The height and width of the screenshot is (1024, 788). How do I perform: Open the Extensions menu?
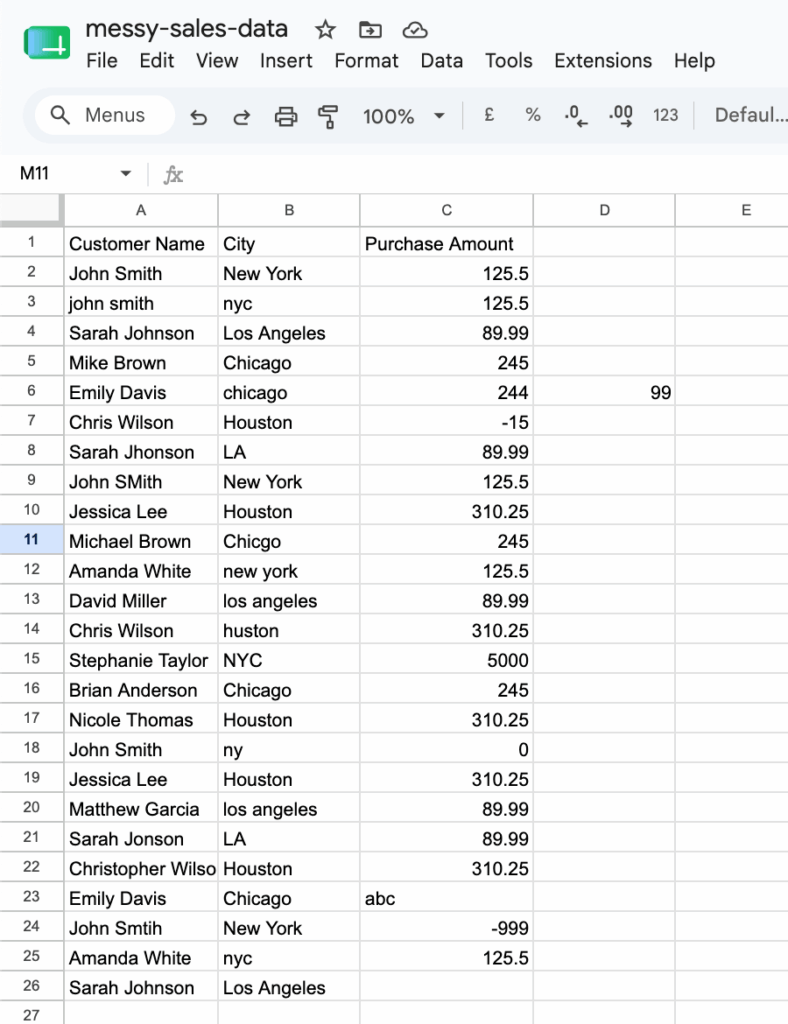click(x=603, y=61)
